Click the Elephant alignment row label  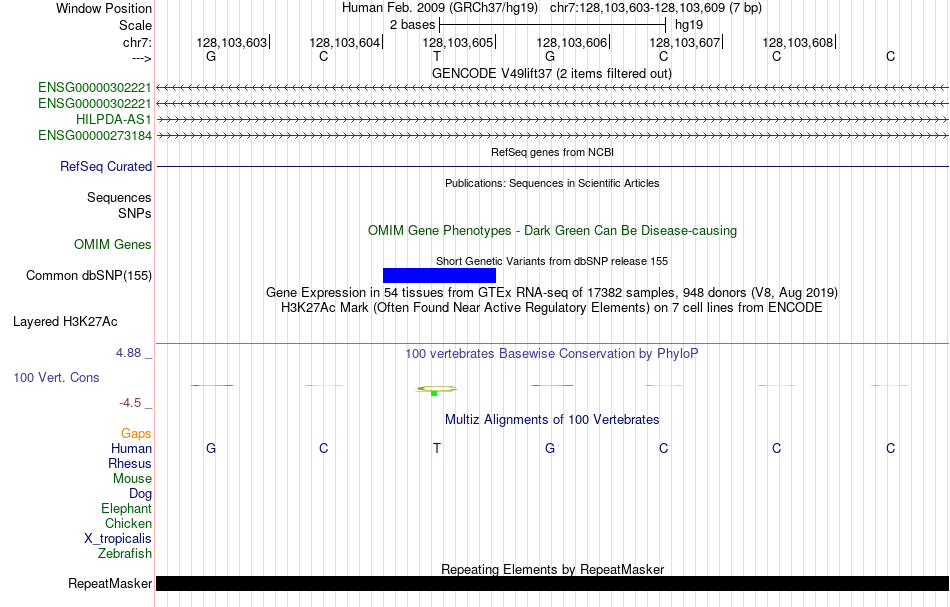[127, 508]
